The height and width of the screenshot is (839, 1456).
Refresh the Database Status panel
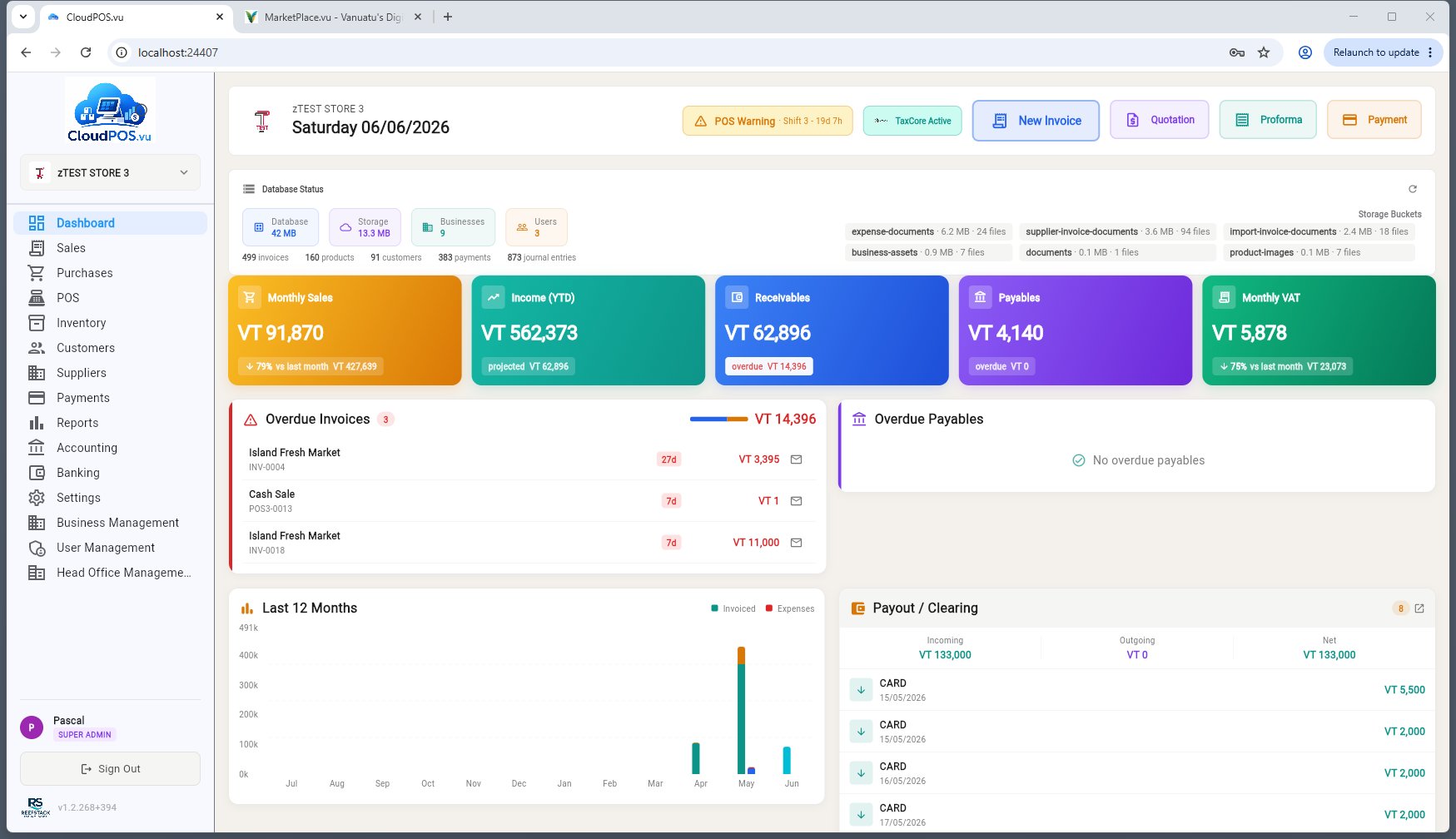click(1412, 189)
